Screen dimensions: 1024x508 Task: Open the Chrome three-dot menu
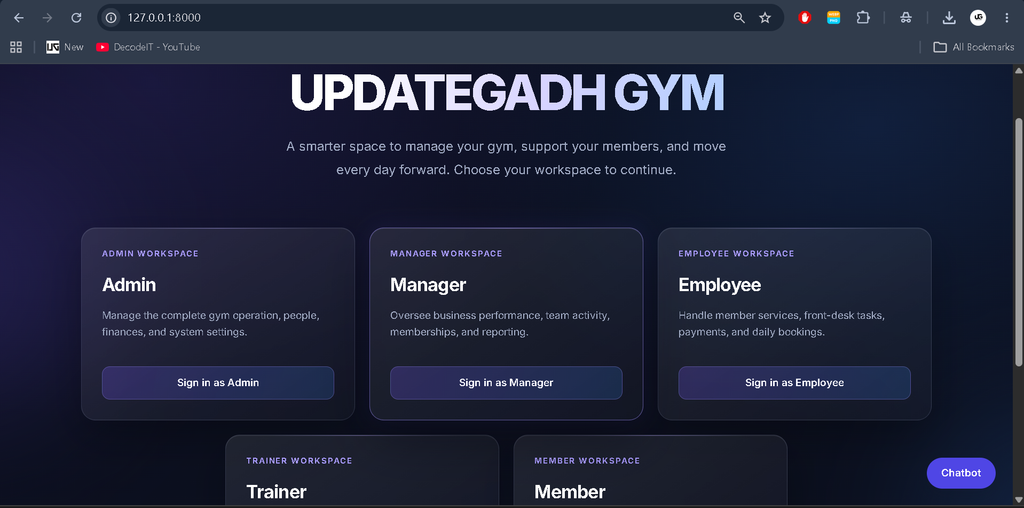pyautogui.click(x=1006, y=18)
